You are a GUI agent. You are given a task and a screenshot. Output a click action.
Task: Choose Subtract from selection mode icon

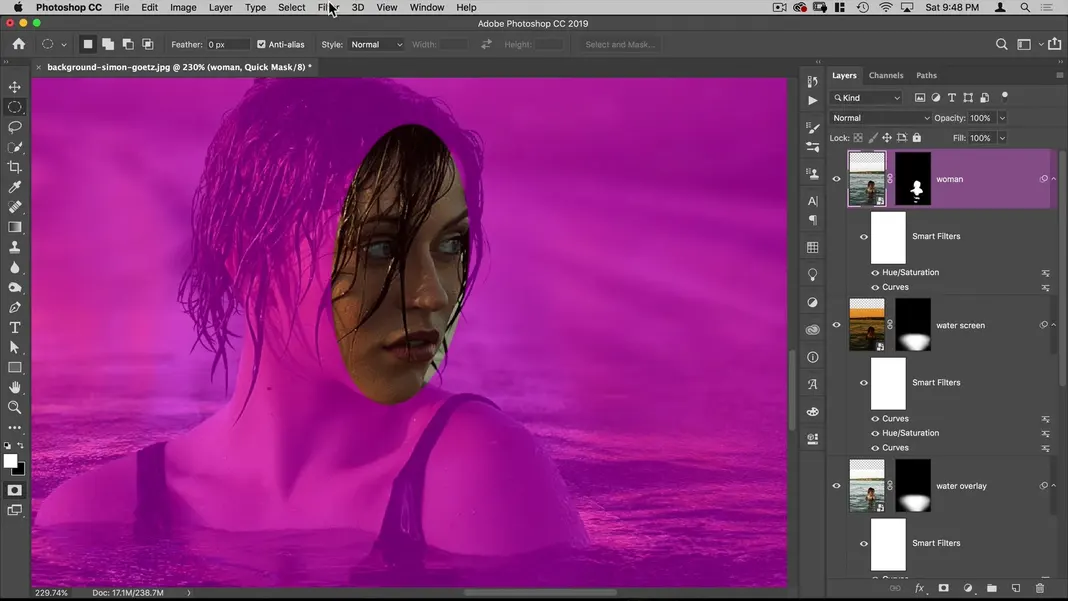(x=127, y=44)
